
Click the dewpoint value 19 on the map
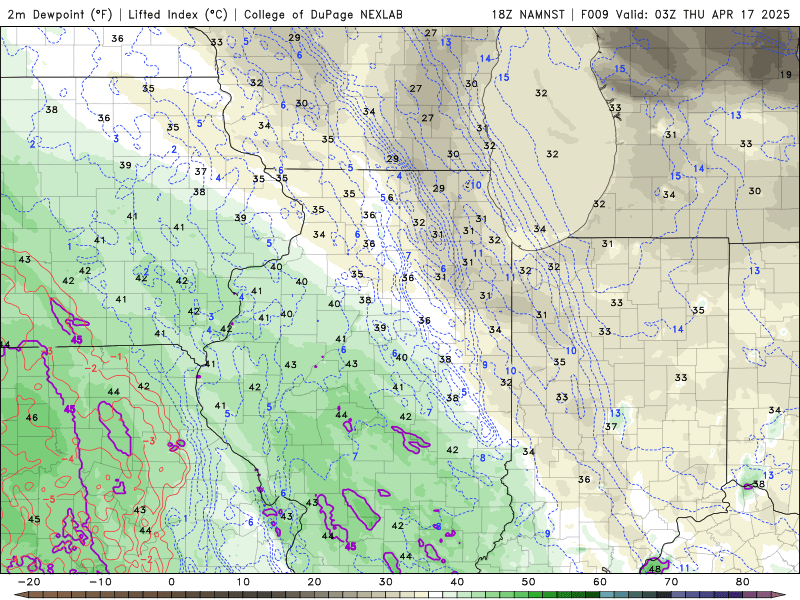tap(785, 74)
